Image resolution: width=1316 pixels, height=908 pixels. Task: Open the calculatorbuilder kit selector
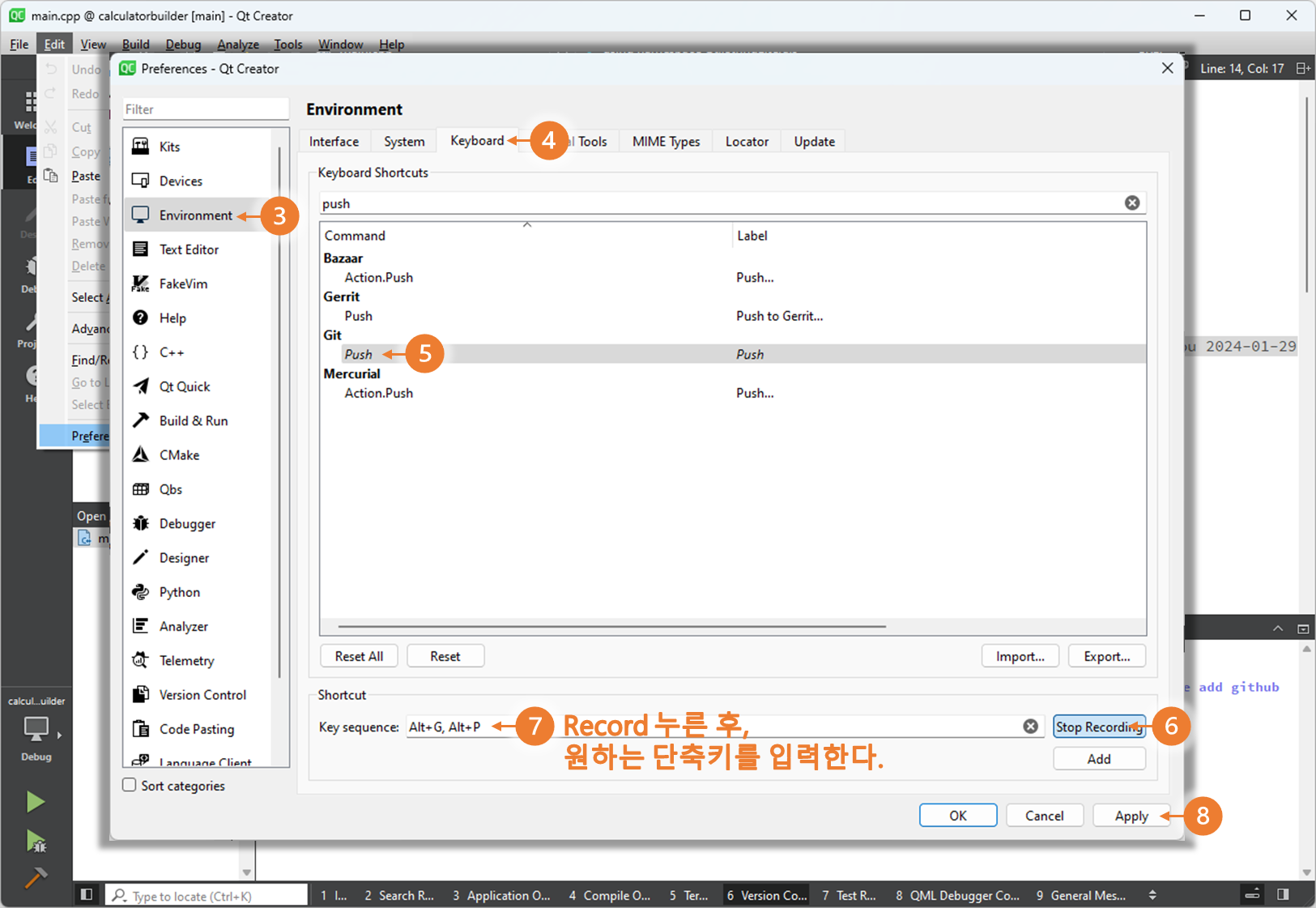[36, 727]
